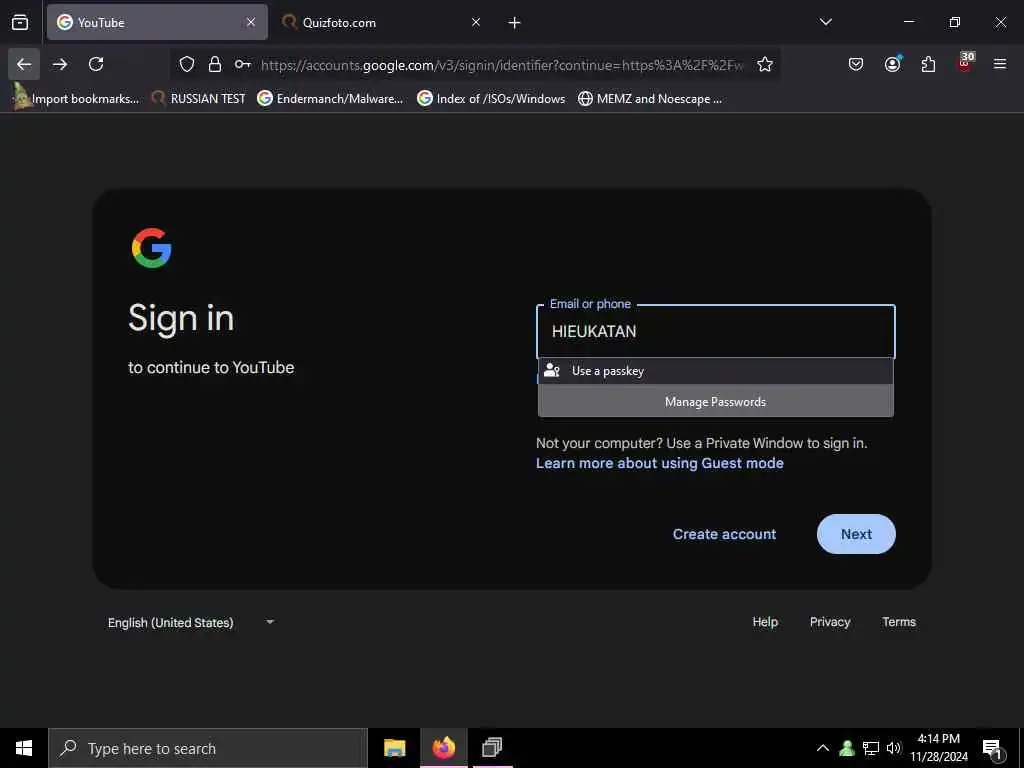Click the Google logo
The width and height of the screenshot is (1024, 768).
point(152,248)
